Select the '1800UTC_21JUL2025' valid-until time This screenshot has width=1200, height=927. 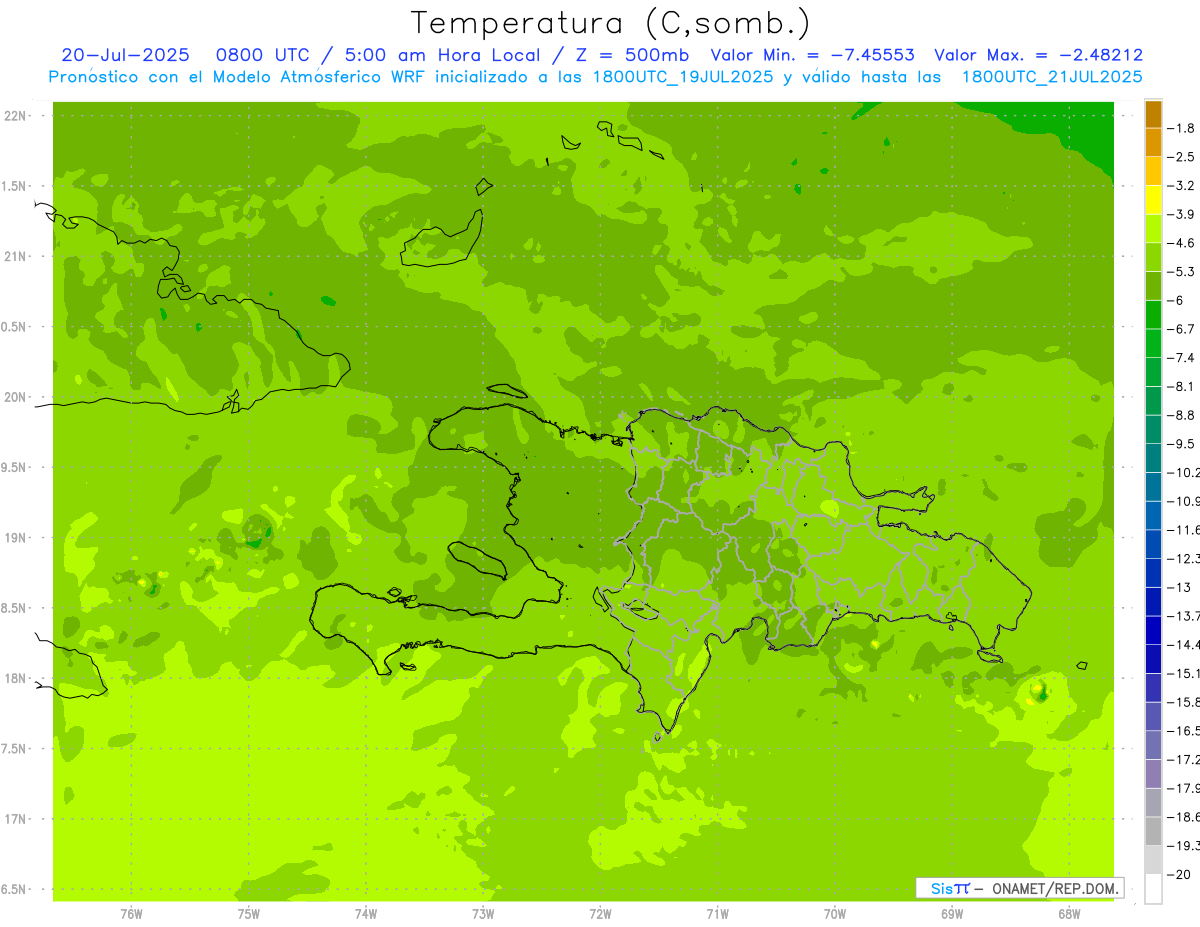pos(1052,77)
